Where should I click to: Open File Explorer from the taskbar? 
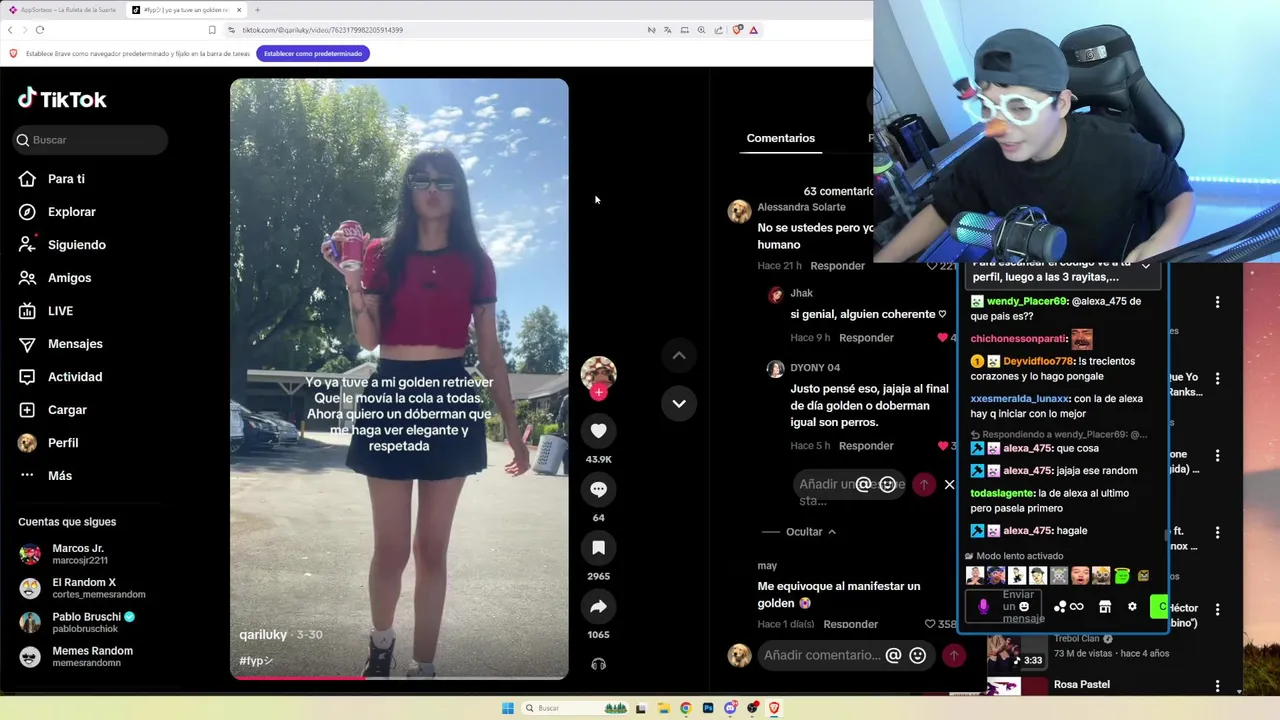click(x=663, y=708)
